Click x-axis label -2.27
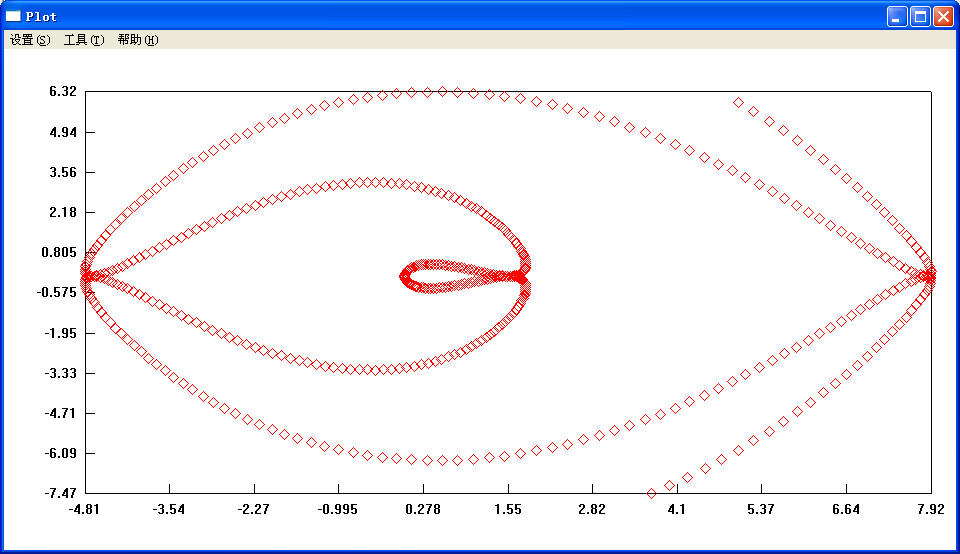This screenshot has width=960, height=554. (253, 509)
